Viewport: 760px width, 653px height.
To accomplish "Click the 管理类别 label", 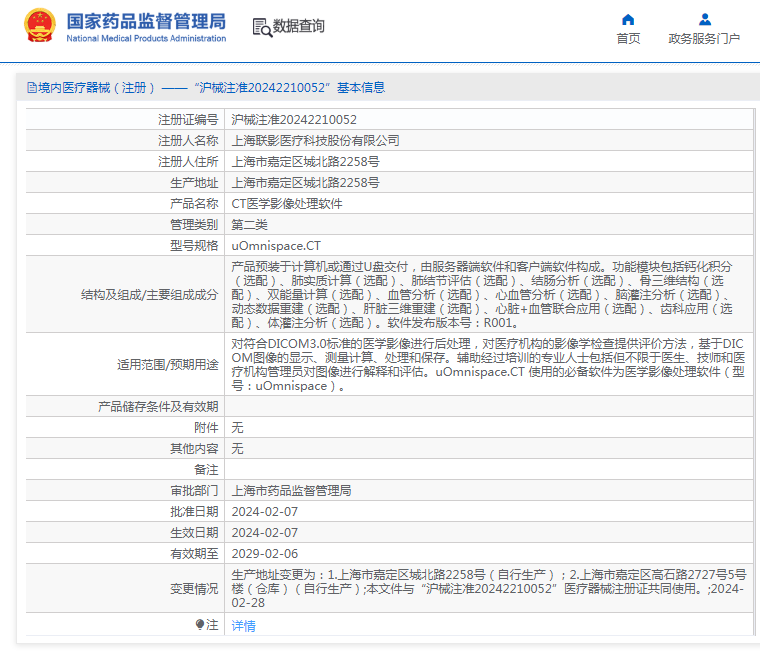I will (194, 224).
